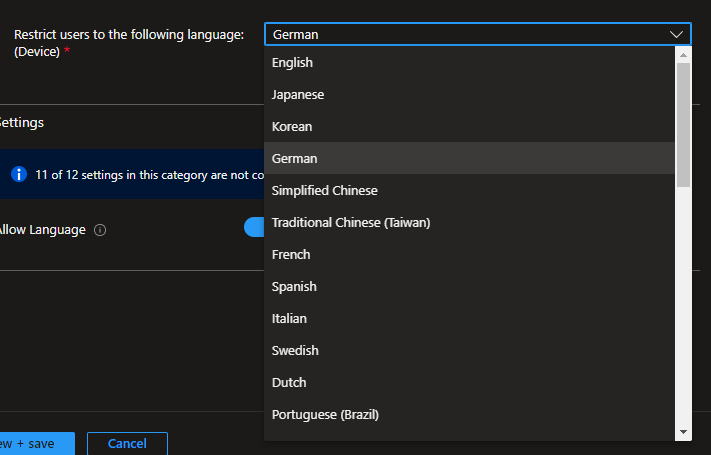Select English from the language list
The image size is (711, 455).
click(292, 62)
